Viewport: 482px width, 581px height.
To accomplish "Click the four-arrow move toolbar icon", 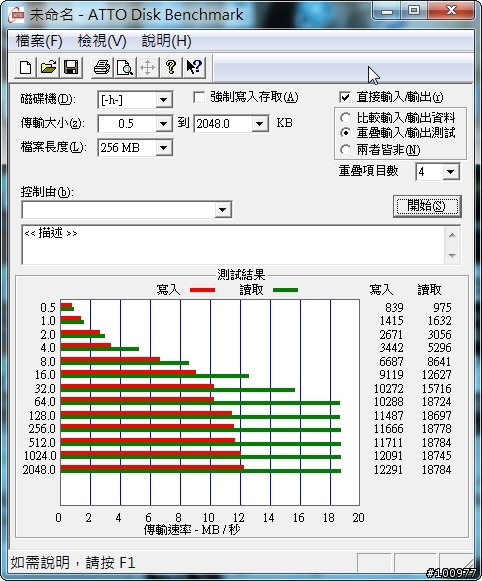I will 147,68.
